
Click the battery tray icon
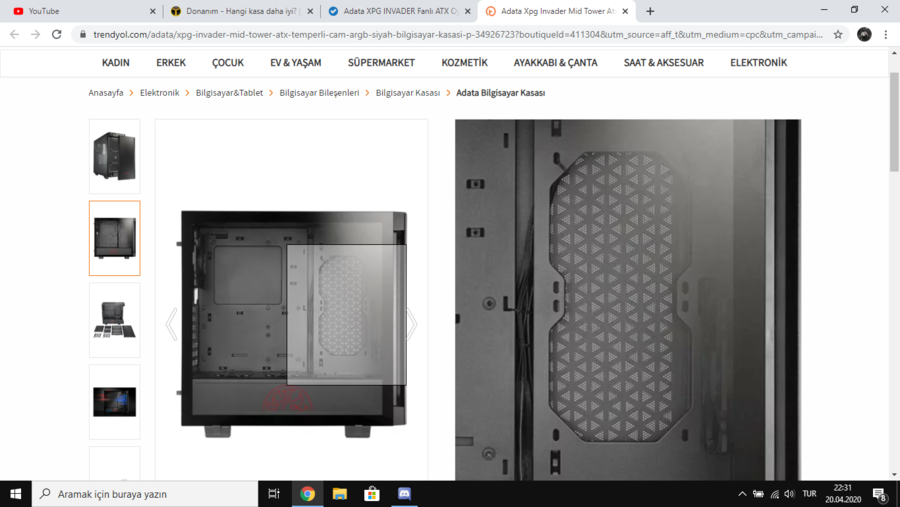click(758, 494)
